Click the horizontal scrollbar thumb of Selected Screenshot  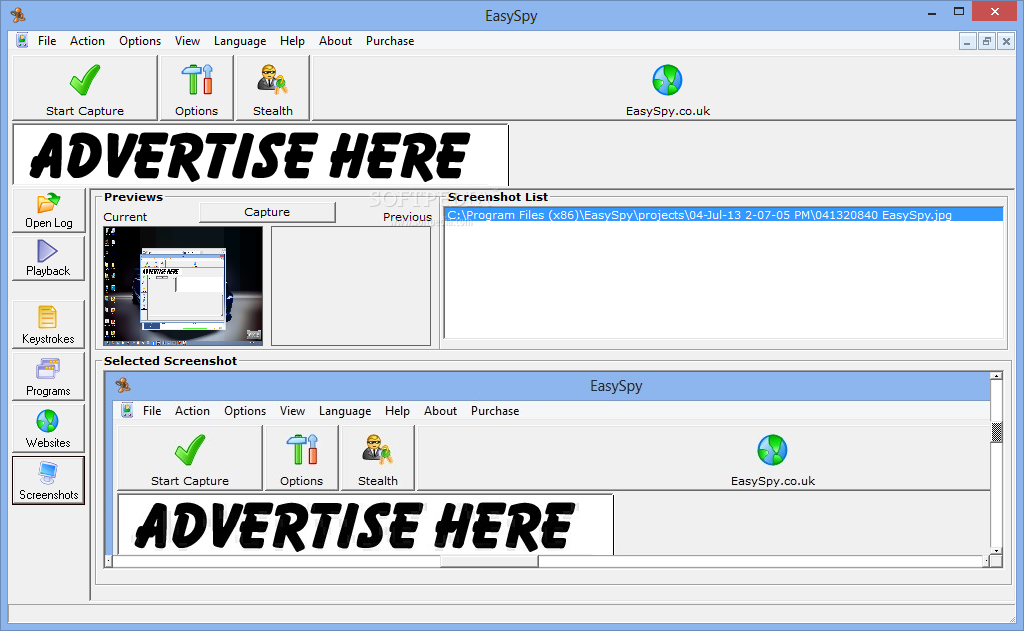pyautogui.click(x=489, y=561)
